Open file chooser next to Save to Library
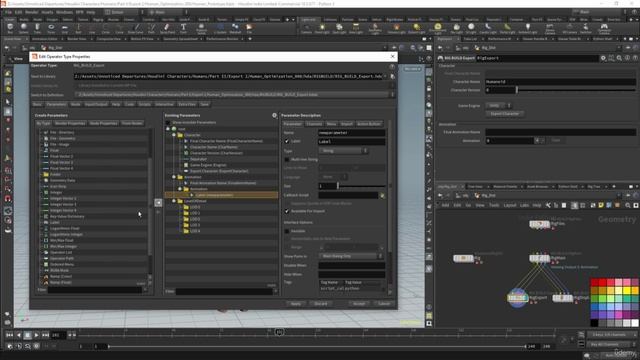 point(392,76)
